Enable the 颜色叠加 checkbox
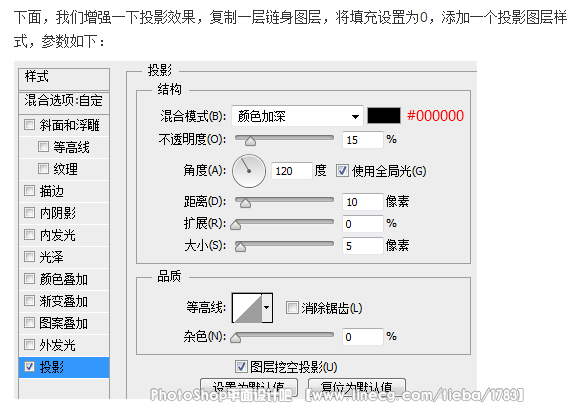This screenshot has width=574, height=412. tap(29, 279)
